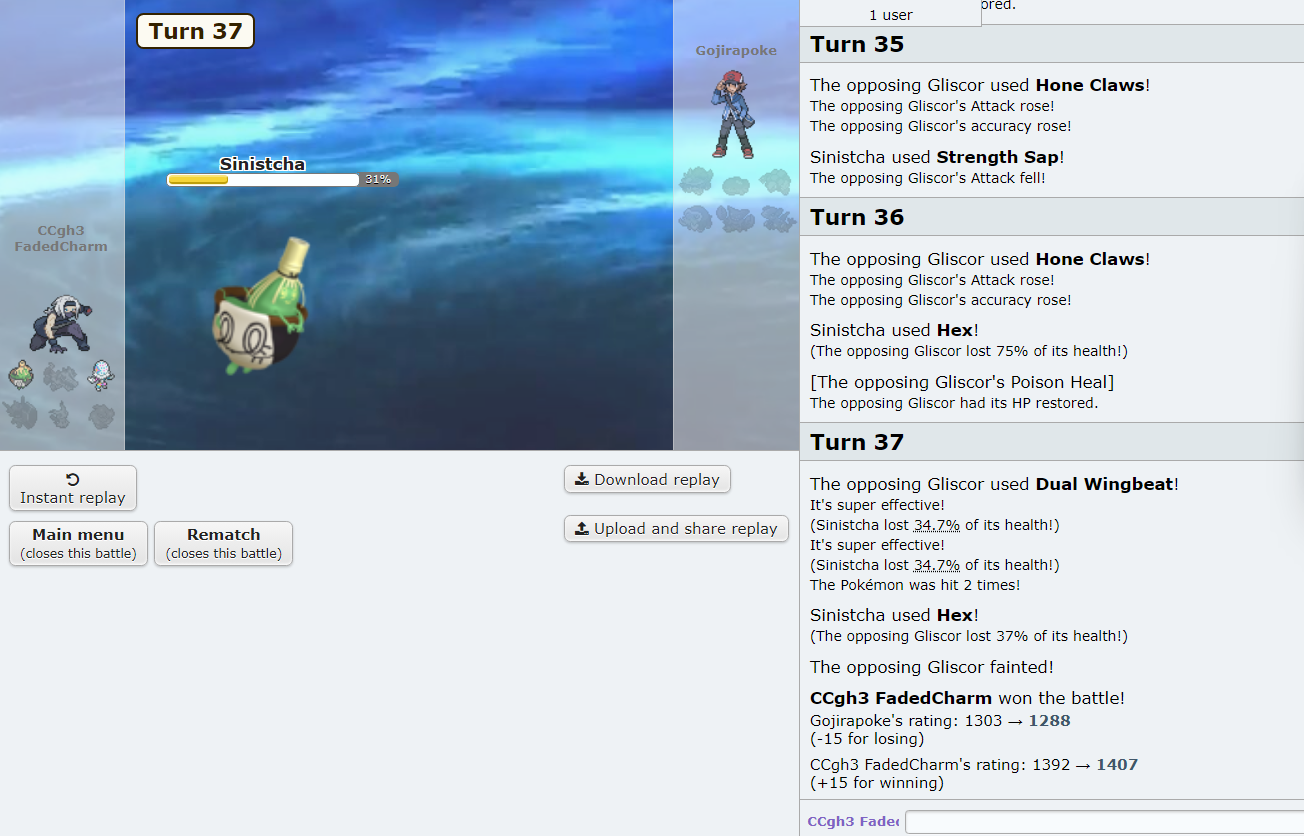The image size is (1304, 836).
Task: Click the second underlined 34.7% damage value
Action: pyautogui.click(x=937, y=565)
